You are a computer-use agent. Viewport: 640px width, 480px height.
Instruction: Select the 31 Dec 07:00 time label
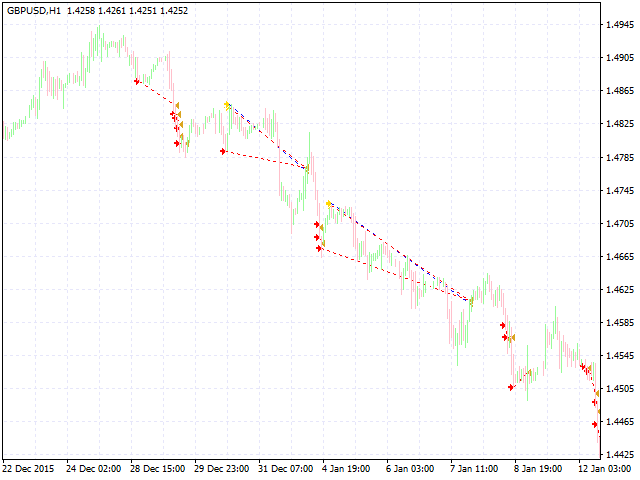(282, 468)
